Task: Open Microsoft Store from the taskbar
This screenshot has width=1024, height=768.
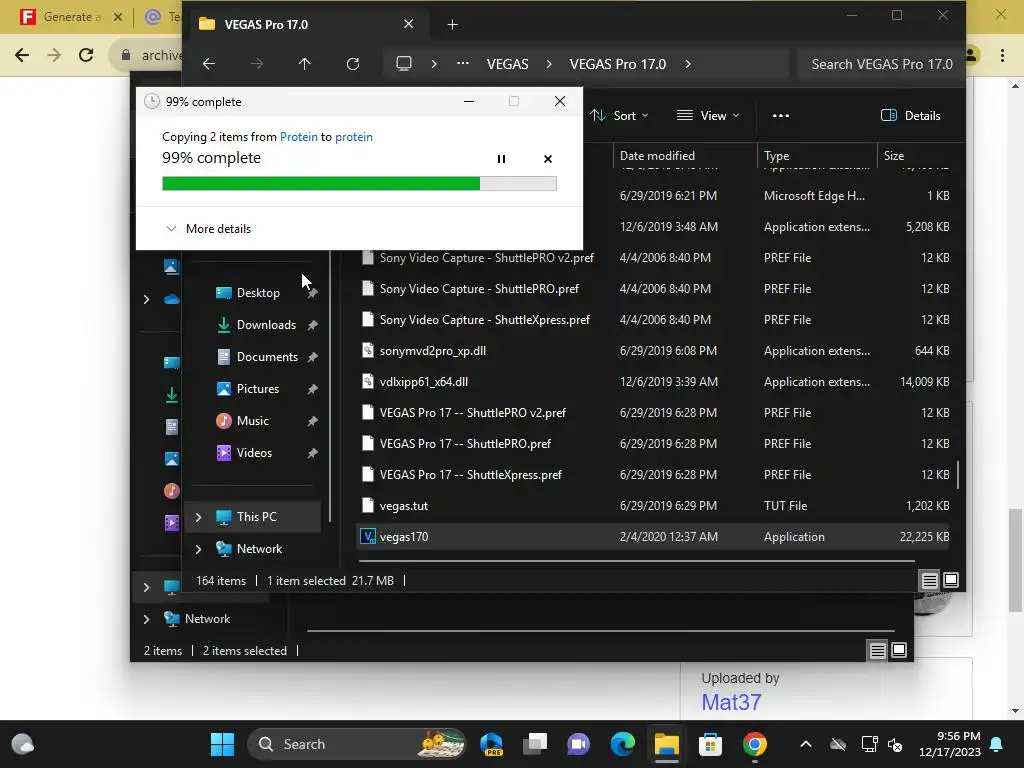Action: pos(710,744)
